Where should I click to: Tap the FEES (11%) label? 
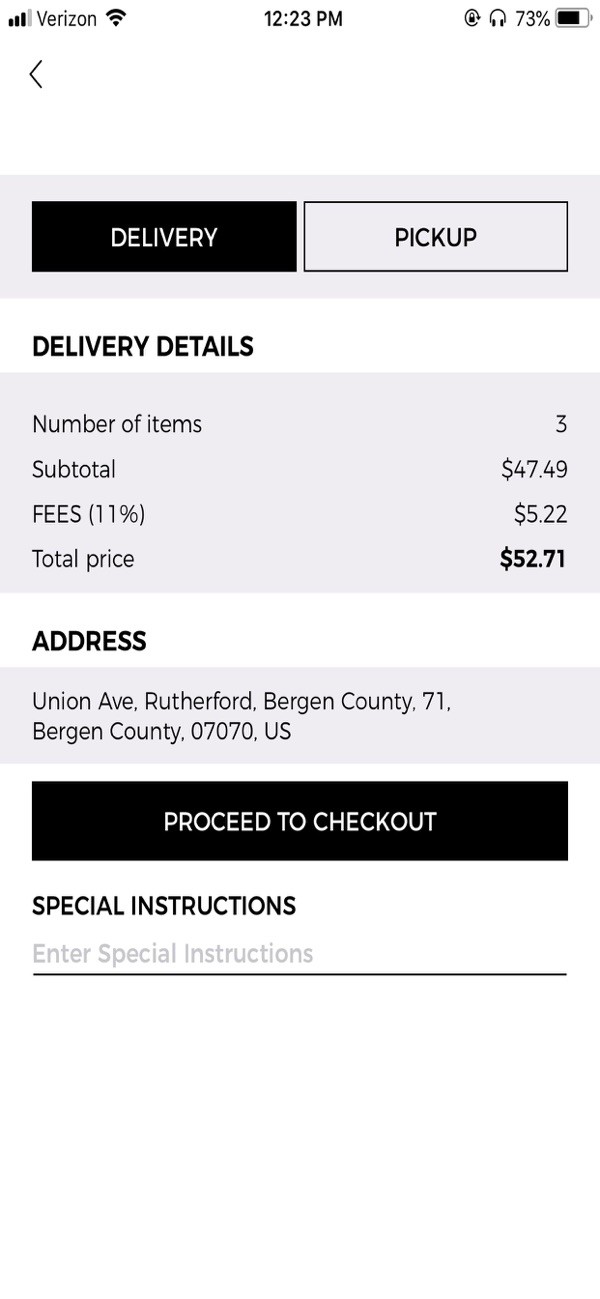click(x=89, y=514)
